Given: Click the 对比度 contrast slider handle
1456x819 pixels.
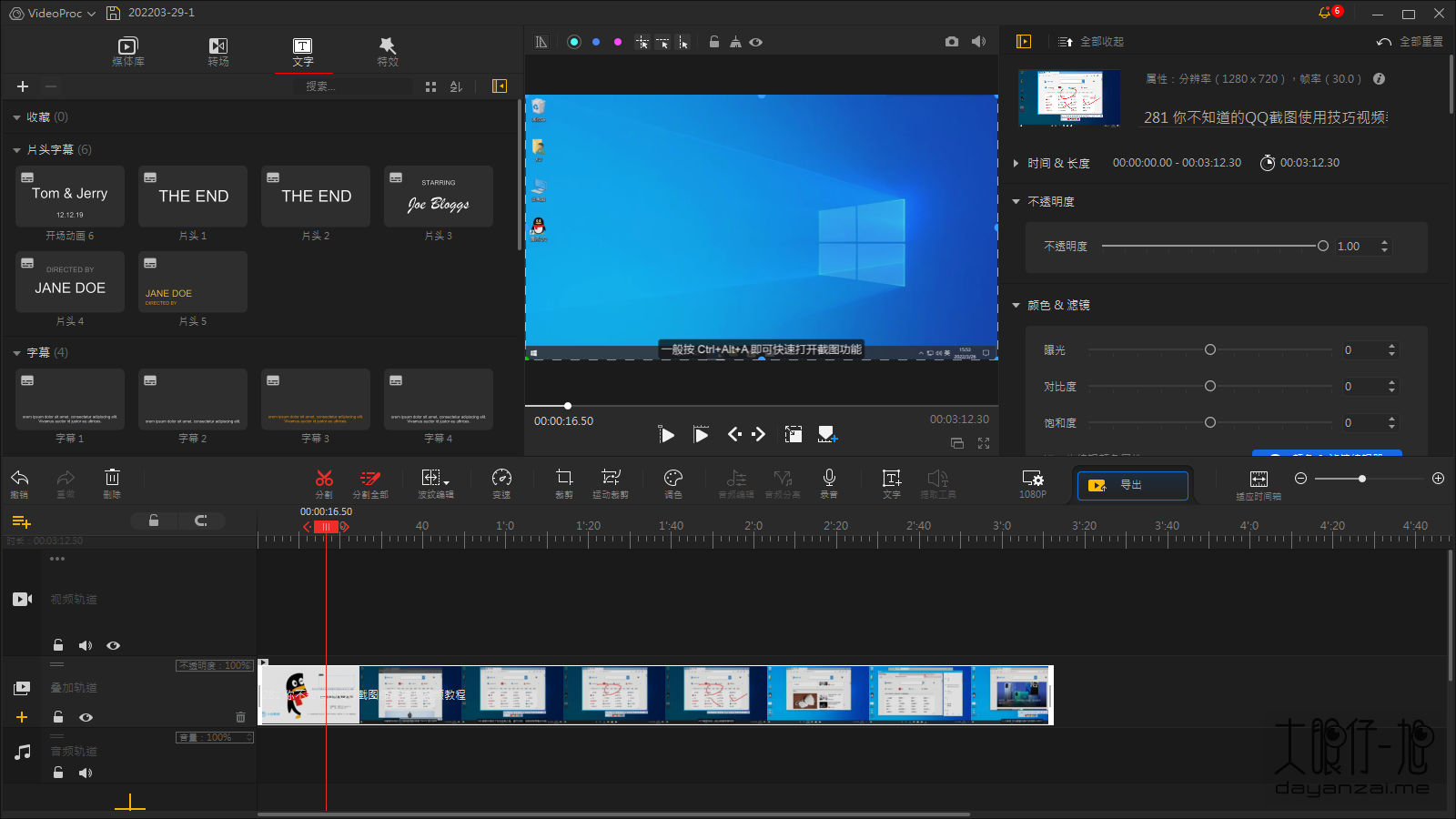Looking at the screenshot, I should click(1210, 386).
